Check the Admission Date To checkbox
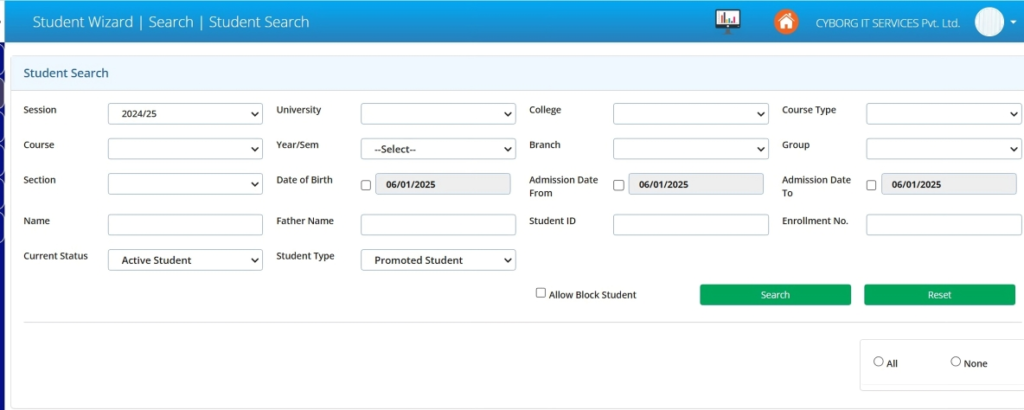Image resolution: width=1024 pixels, height=410 pixels. coord(871,185)
